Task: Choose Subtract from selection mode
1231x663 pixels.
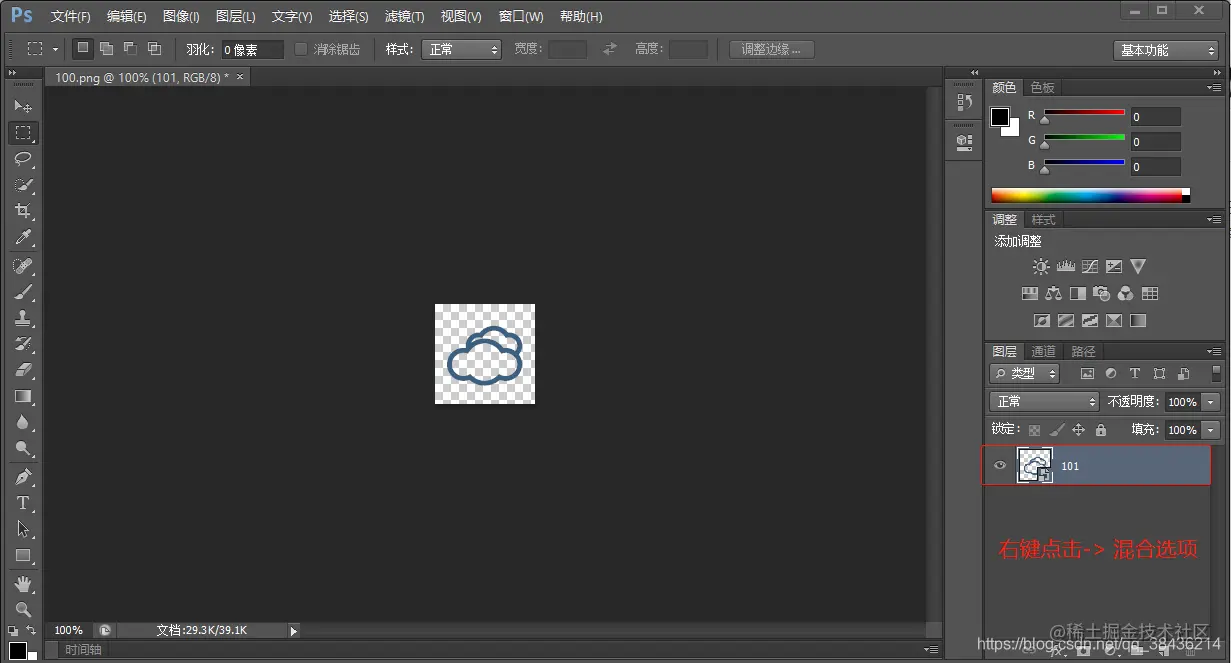Action: pyautogui.click(x=130, y=48)
